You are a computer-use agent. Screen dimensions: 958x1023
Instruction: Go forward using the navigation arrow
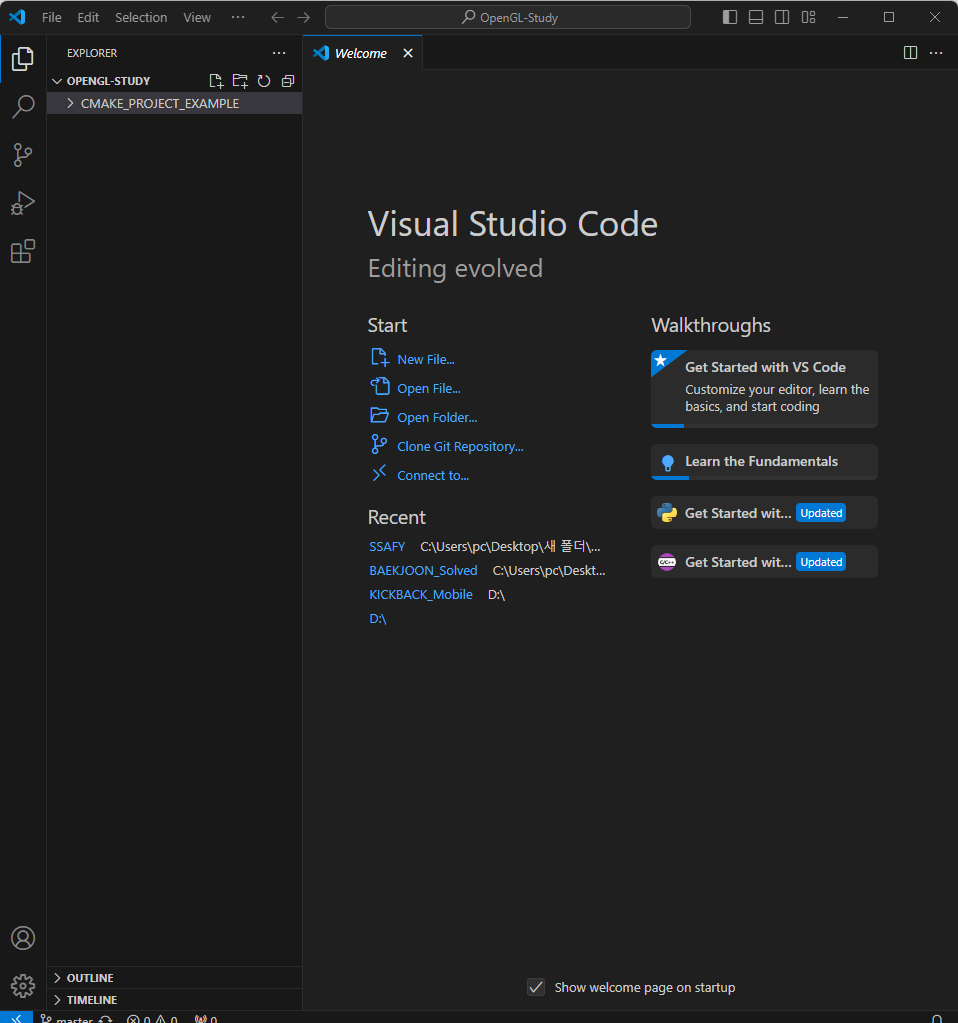pyautogui.click(x=303, y=18)
